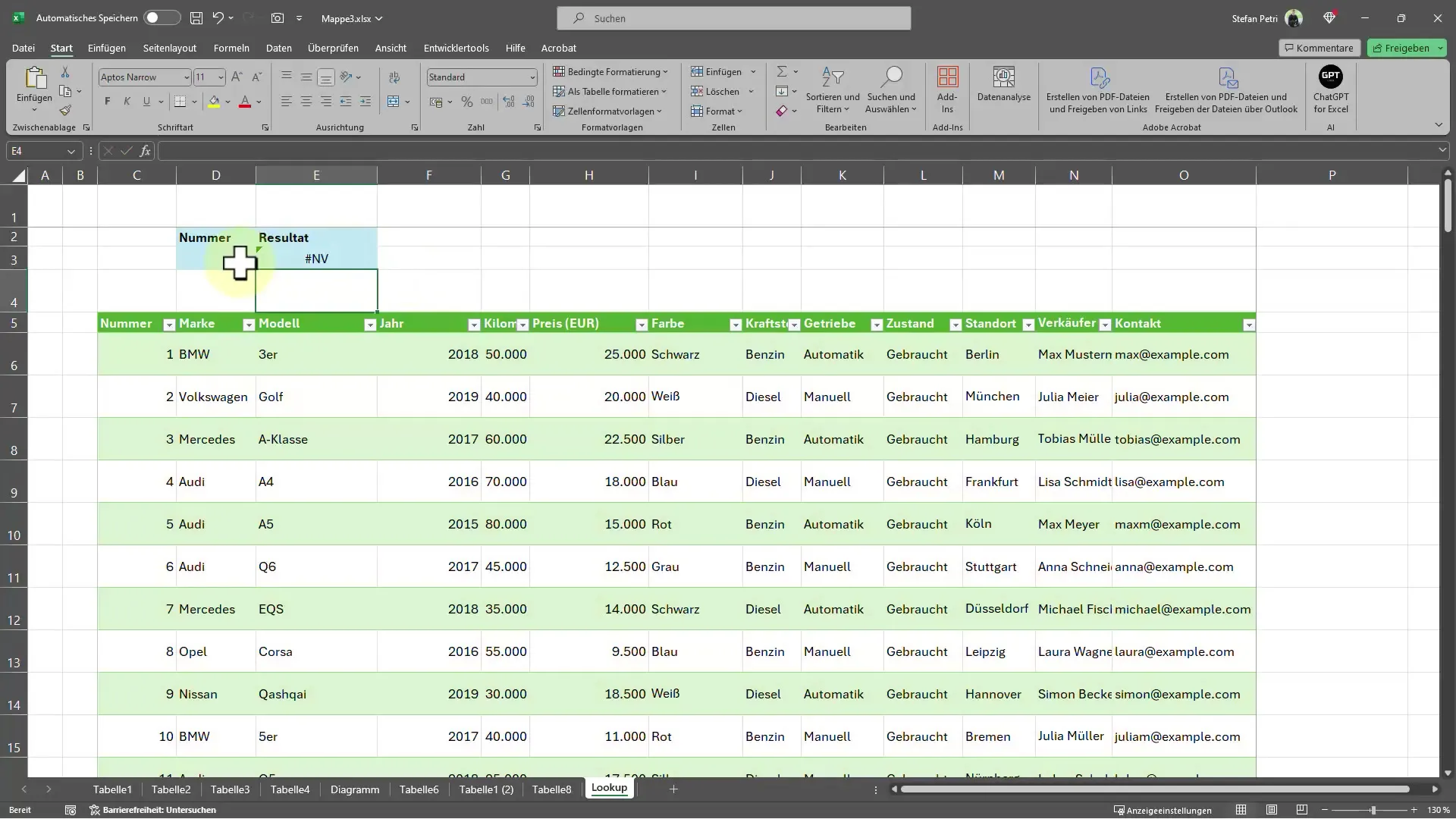Expand the Zahl format dropdown

click(x=530, y=77)
